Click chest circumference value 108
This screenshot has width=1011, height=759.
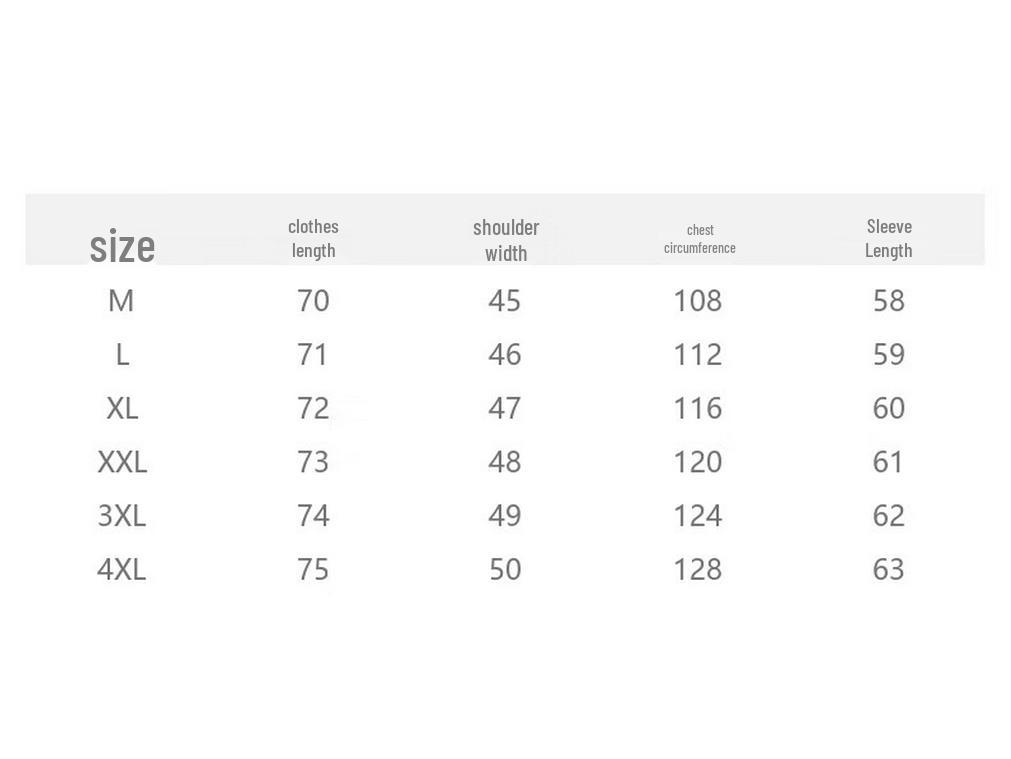pyautogui.click(x=697, y=300)
